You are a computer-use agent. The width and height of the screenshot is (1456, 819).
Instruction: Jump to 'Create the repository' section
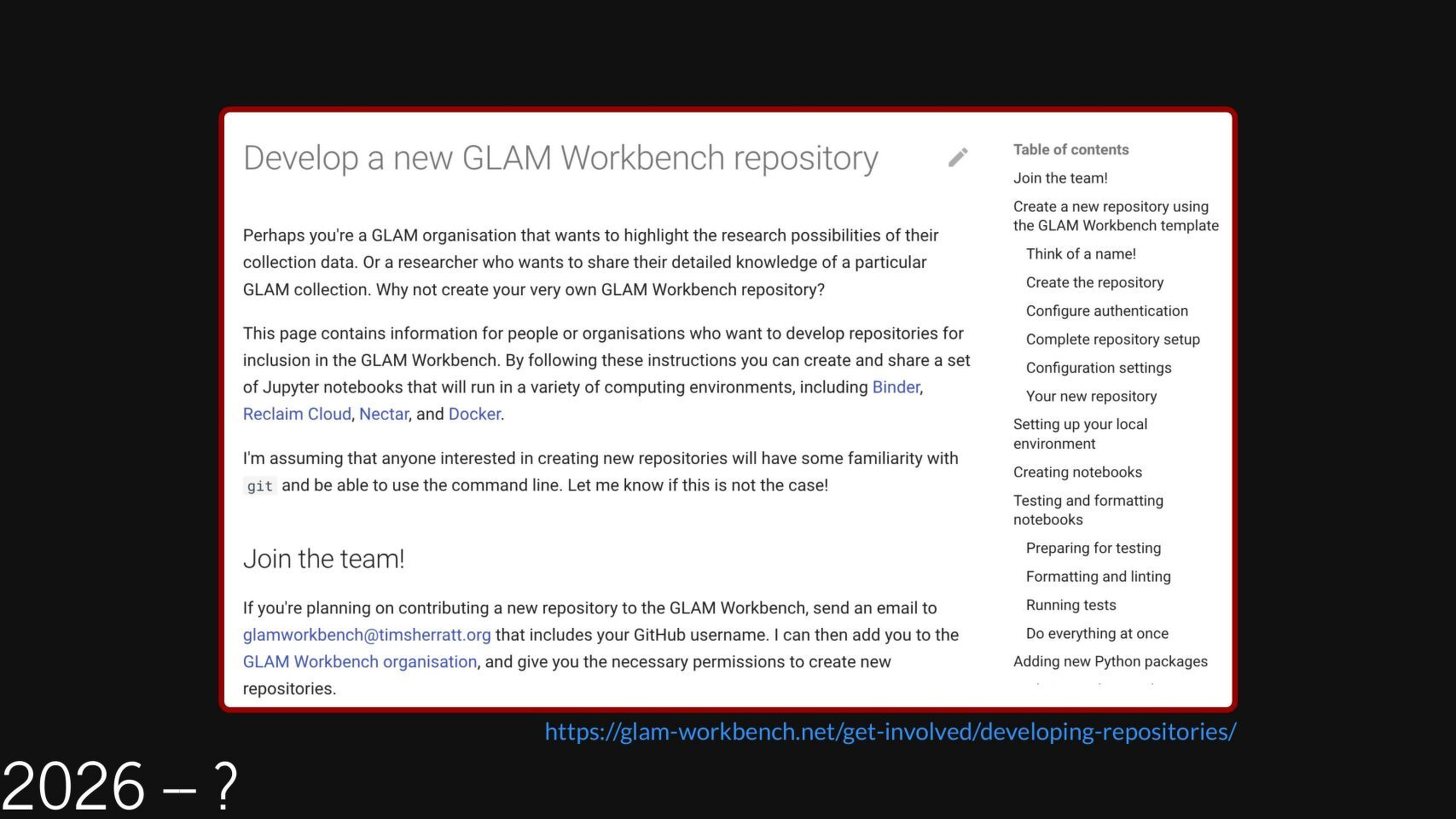coord(1094,282)
